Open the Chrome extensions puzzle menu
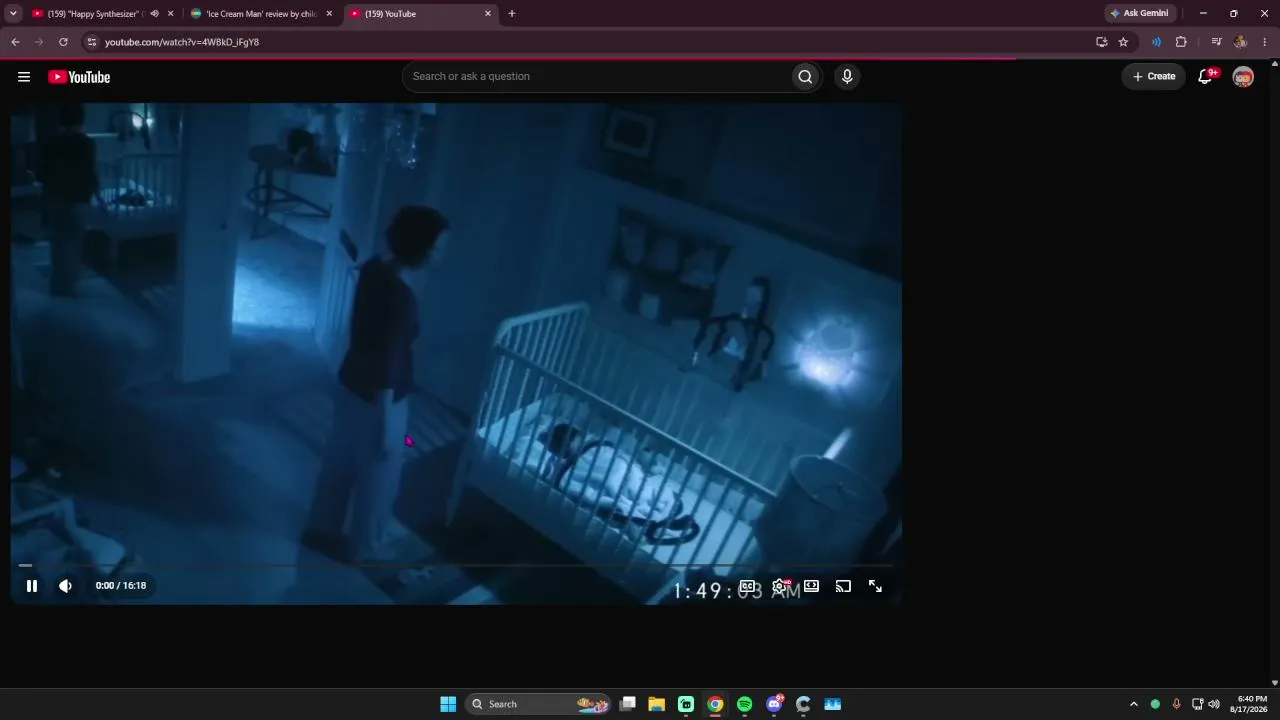The image size is (1280, 720). [1181, 42]
